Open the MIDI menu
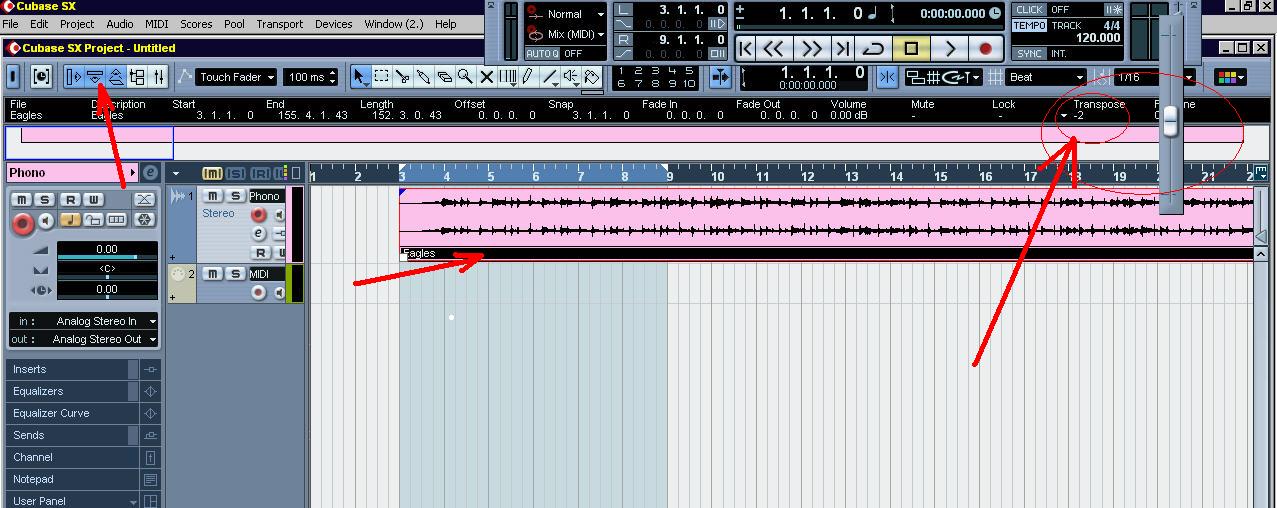Viewport: 1277px width, 508px height. (x=157, y=24)
